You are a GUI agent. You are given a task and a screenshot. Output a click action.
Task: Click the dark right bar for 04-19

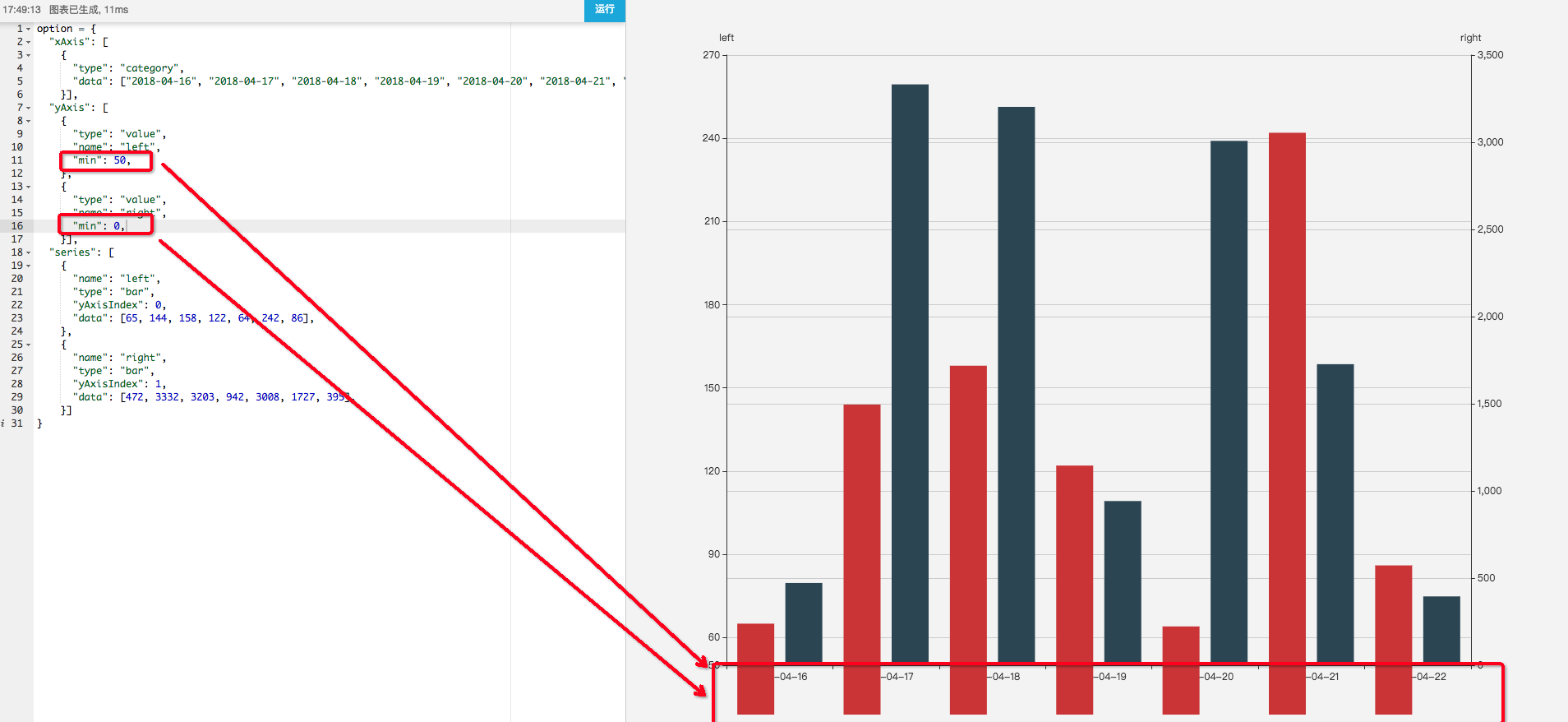1123,581
